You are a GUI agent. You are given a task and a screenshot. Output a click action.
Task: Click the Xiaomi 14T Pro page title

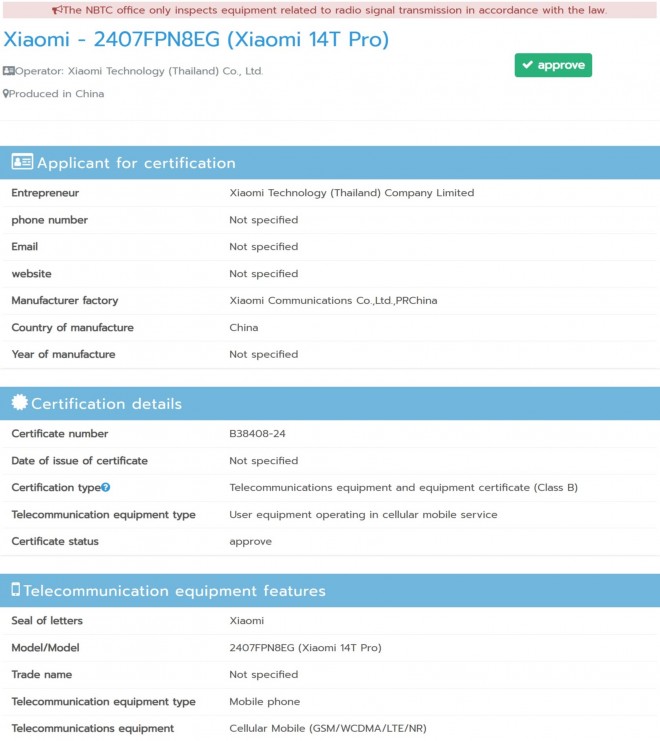196,40
